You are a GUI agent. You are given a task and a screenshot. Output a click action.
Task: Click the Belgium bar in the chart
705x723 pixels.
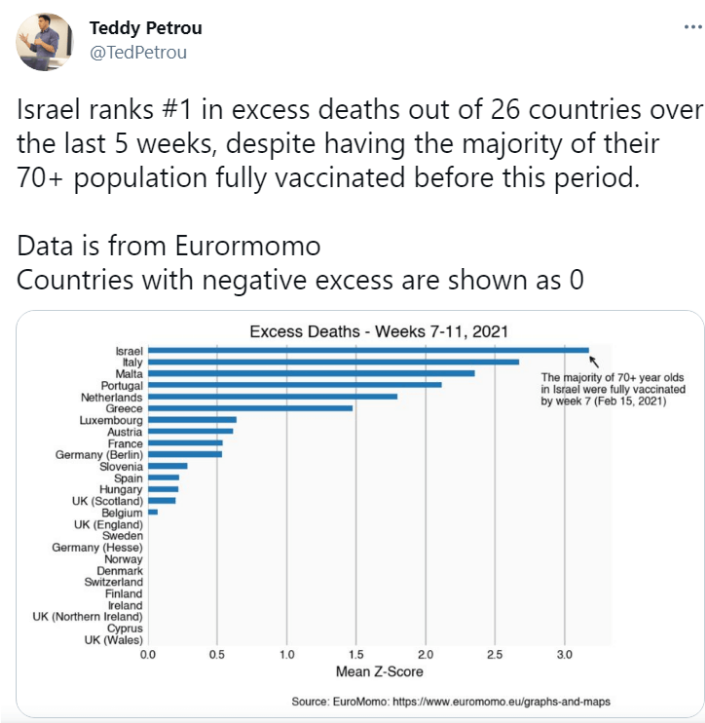pos(153,512)
